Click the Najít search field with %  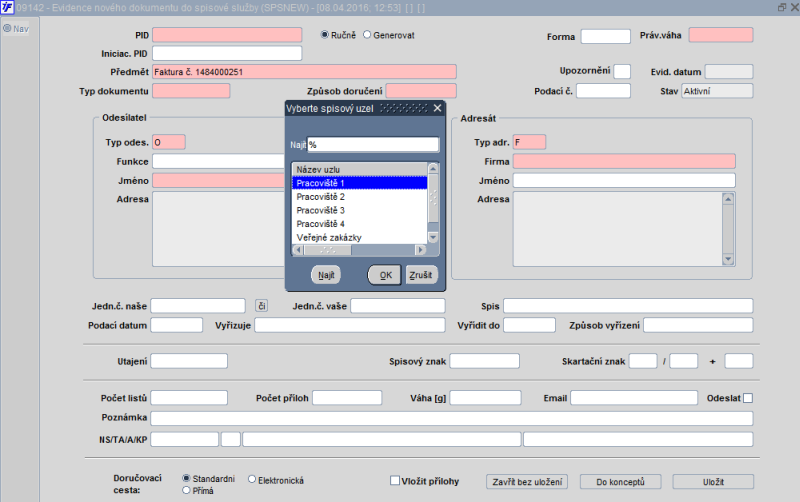click(x=373, y=145)
